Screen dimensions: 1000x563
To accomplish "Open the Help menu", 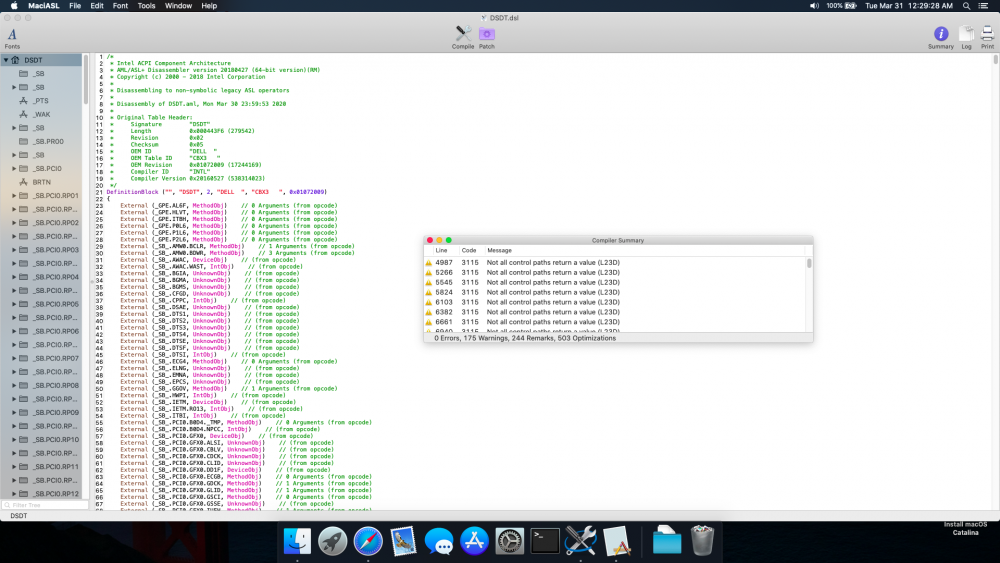I will pos(209,6).
